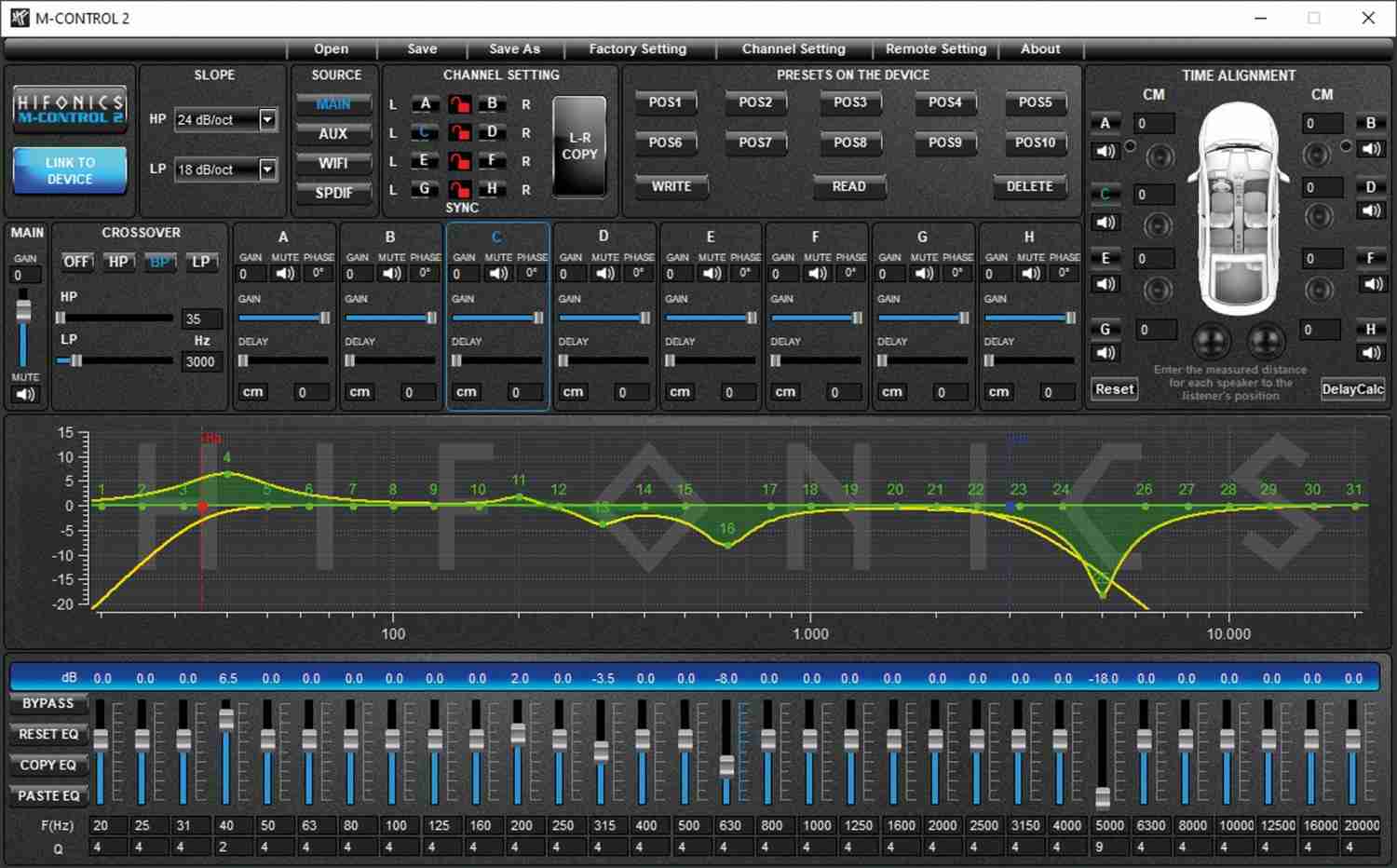Click LINK TO DEVICE button
This screenshot has width=1397, height=868.
(70, 170)
